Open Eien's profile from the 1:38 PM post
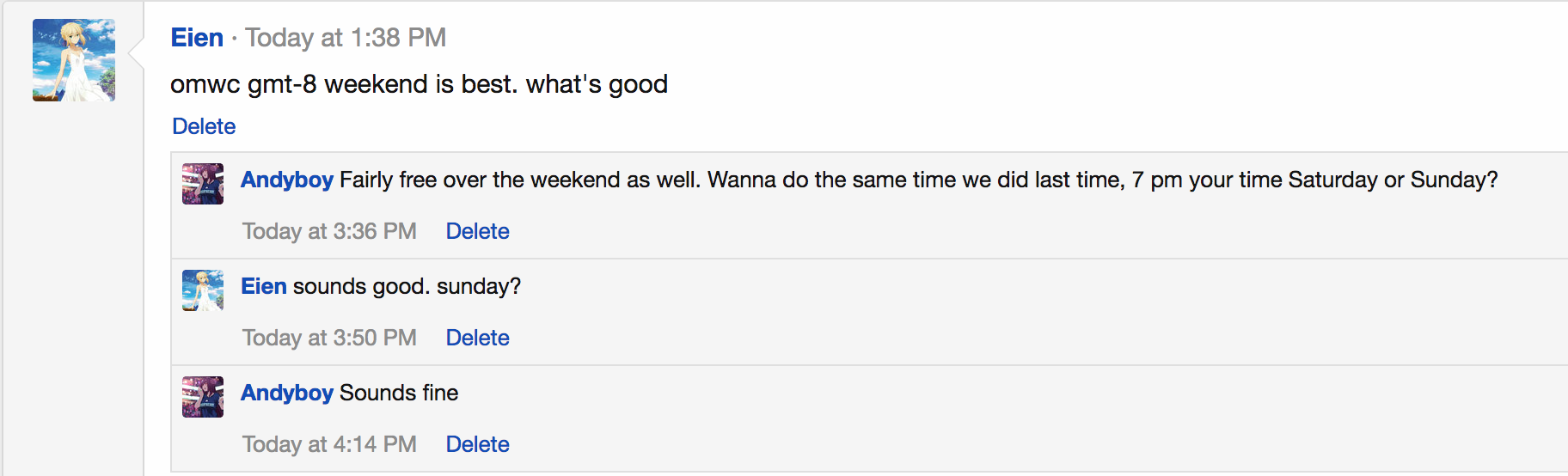 click(197, 38)
